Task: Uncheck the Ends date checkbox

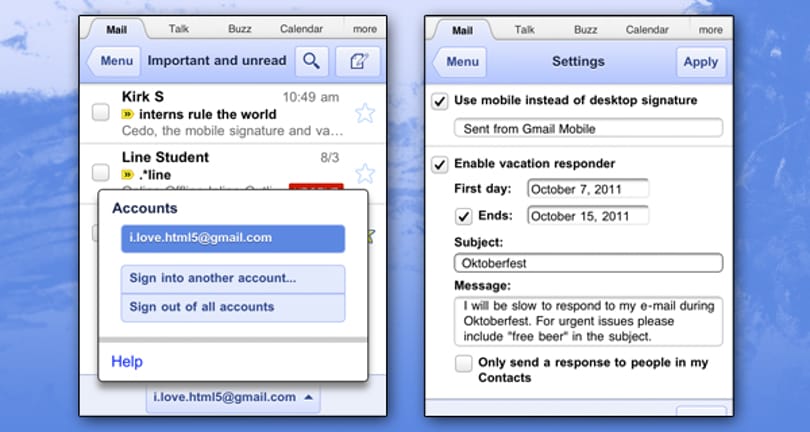Action: (x=463, y=217)
